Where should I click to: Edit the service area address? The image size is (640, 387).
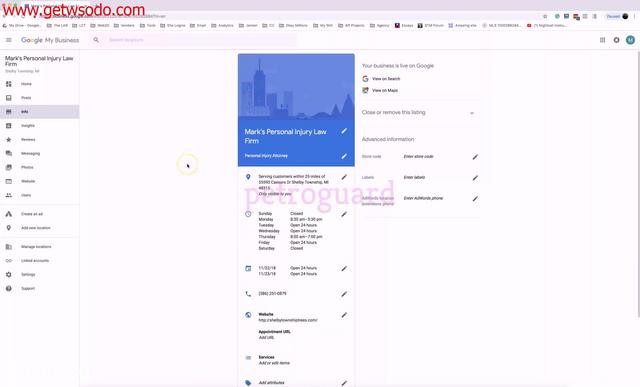tap(344, 177)
